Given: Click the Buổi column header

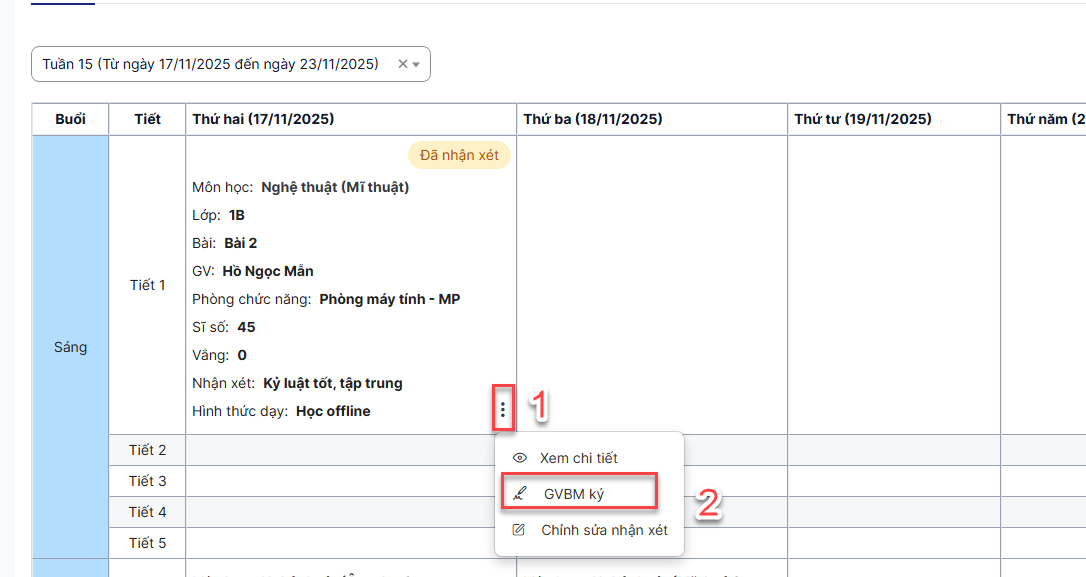Looking at the screenshot, I should point(70,119).
